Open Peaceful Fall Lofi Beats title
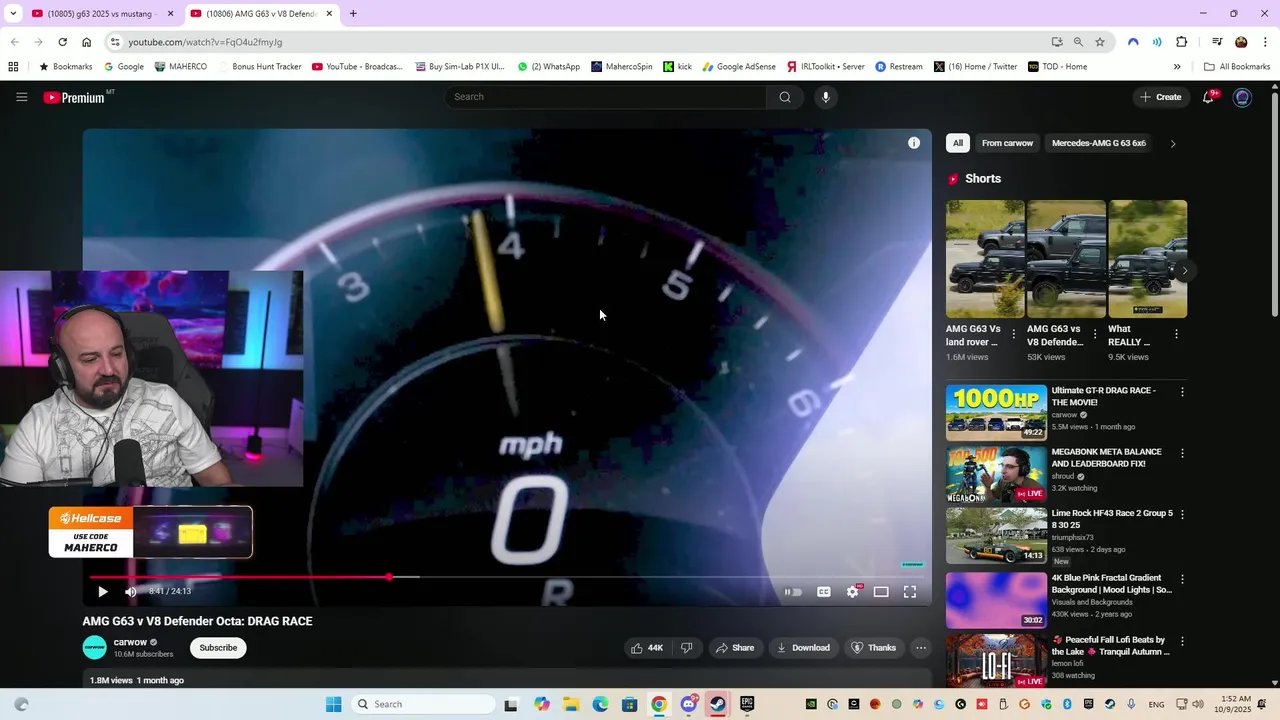Screen dimensions: 1280x720 1109,646
